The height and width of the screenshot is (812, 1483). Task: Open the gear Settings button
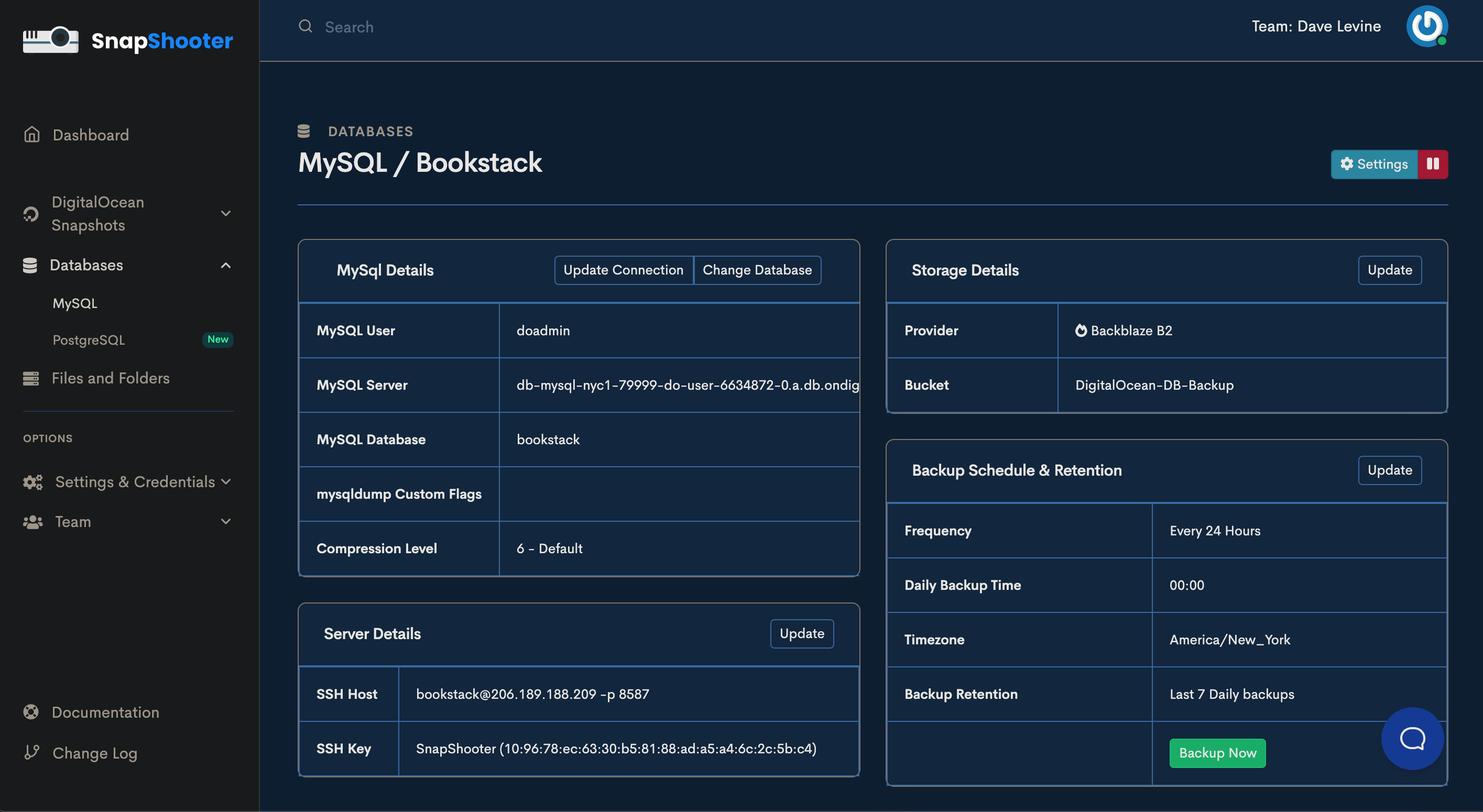click(x=1373, y=164)
